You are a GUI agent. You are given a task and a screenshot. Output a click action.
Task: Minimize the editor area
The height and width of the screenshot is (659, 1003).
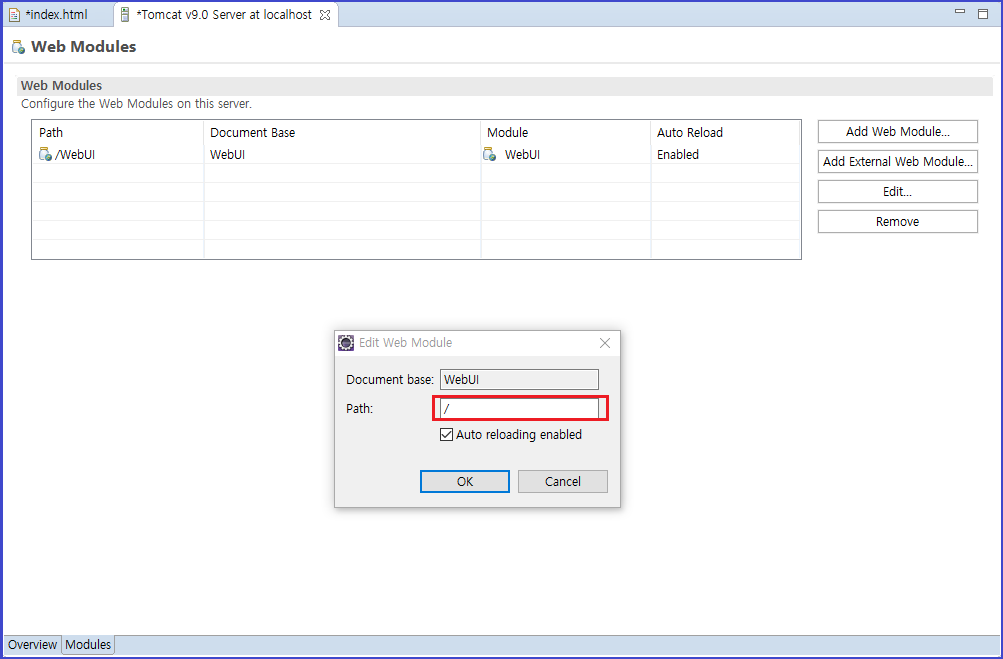(960, 12)
